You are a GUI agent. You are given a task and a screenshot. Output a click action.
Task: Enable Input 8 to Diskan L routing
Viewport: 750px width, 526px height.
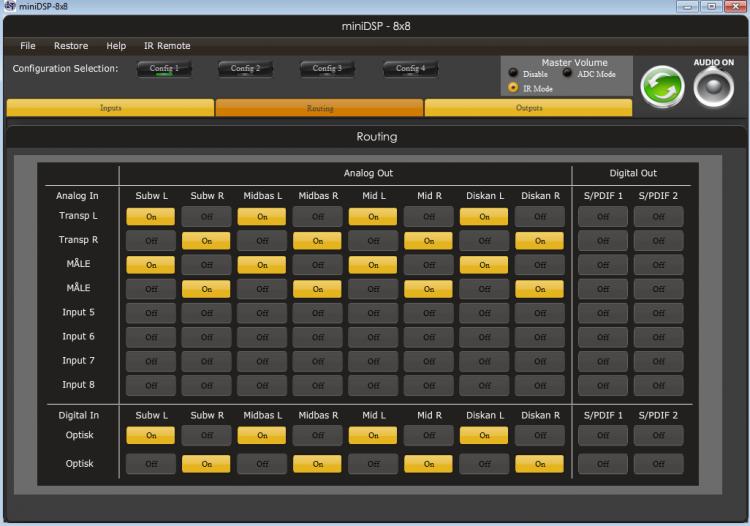point(484,385)
